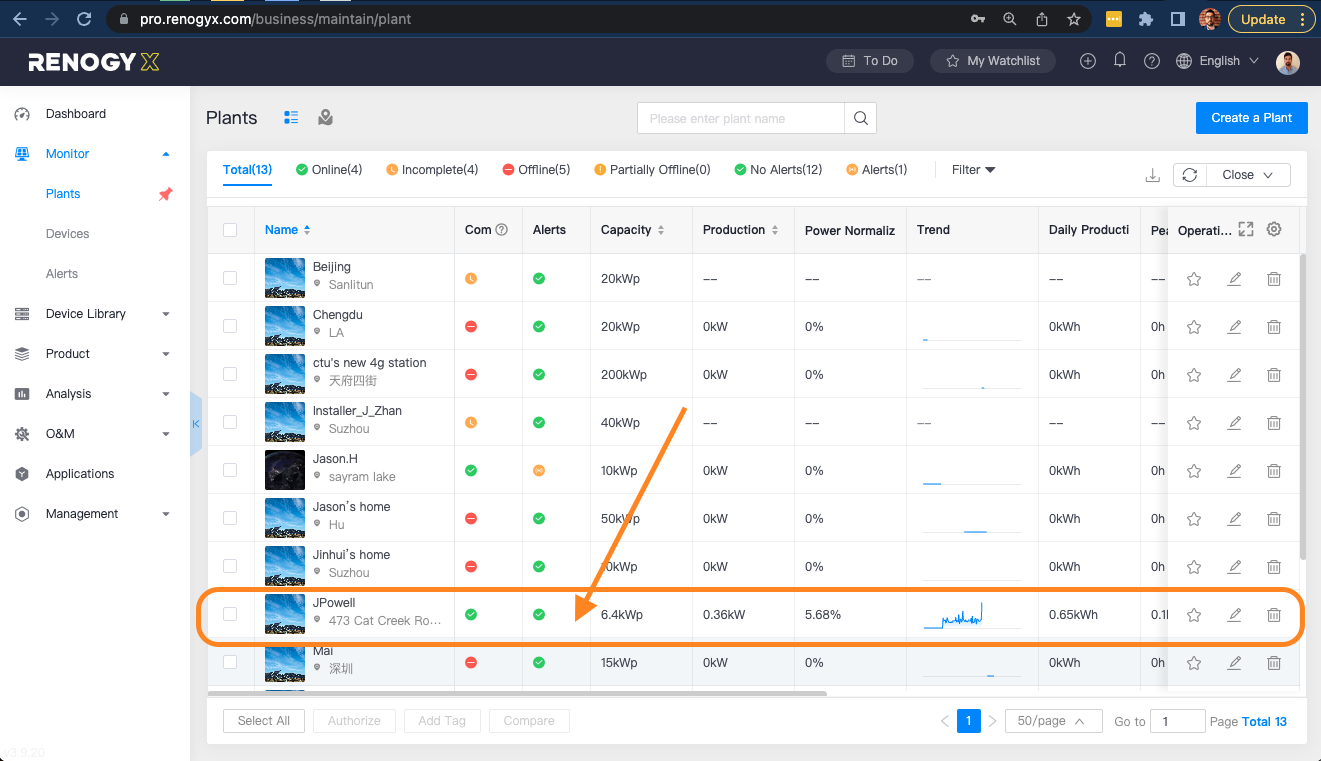Check the Chengdu row checkbox
The height and width of the screenshot is (761, 1321).
point(230,326)
